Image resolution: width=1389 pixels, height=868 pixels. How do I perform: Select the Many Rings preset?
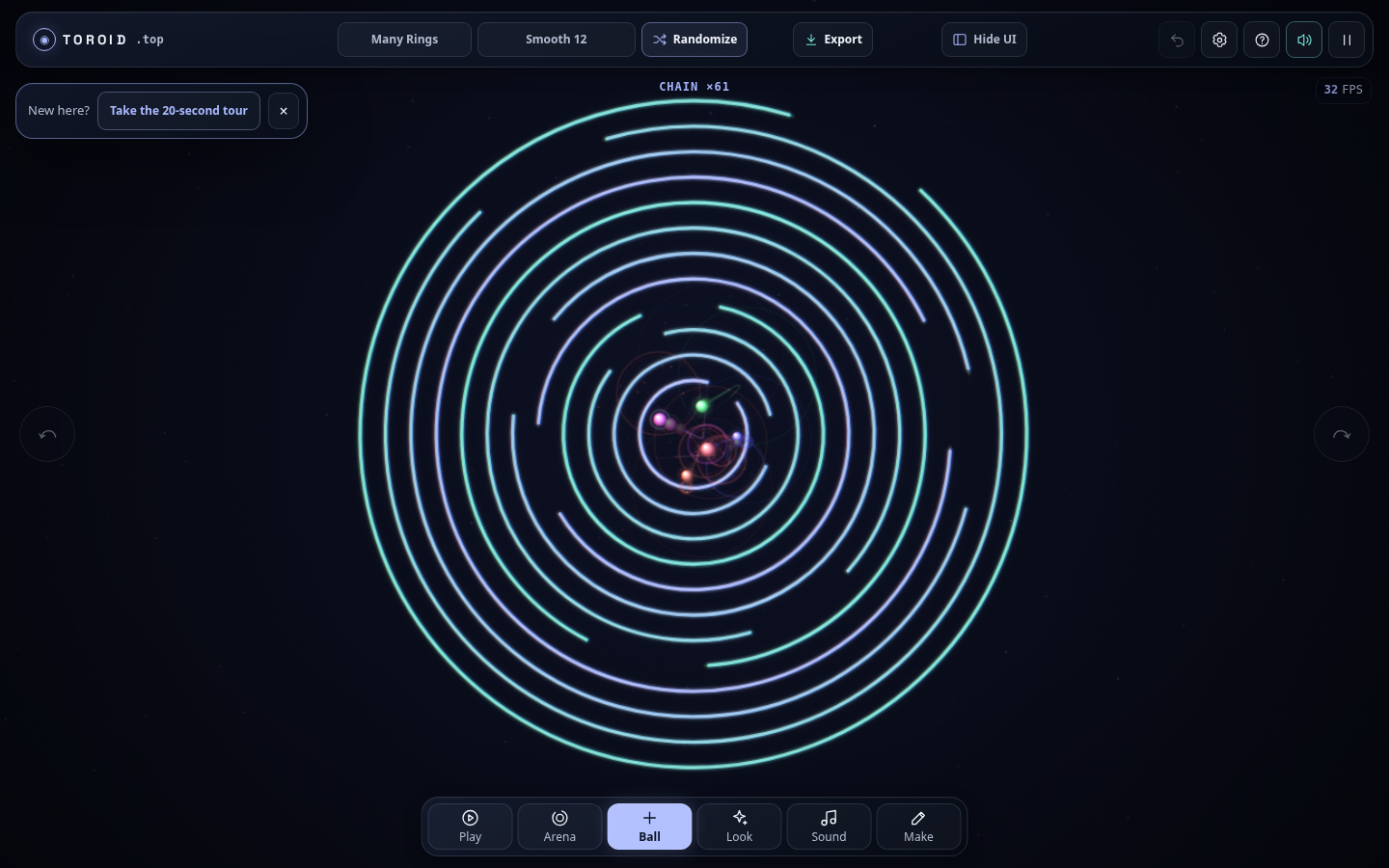[404, 40]
